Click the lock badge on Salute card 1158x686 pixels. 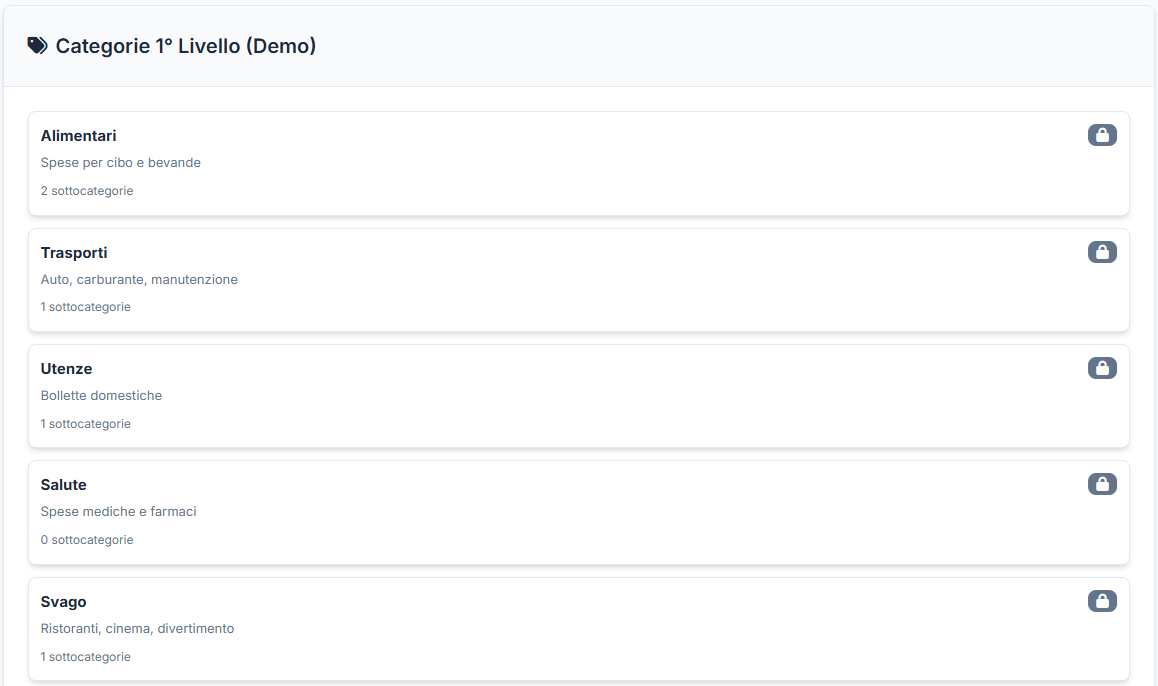point(1102,484)
